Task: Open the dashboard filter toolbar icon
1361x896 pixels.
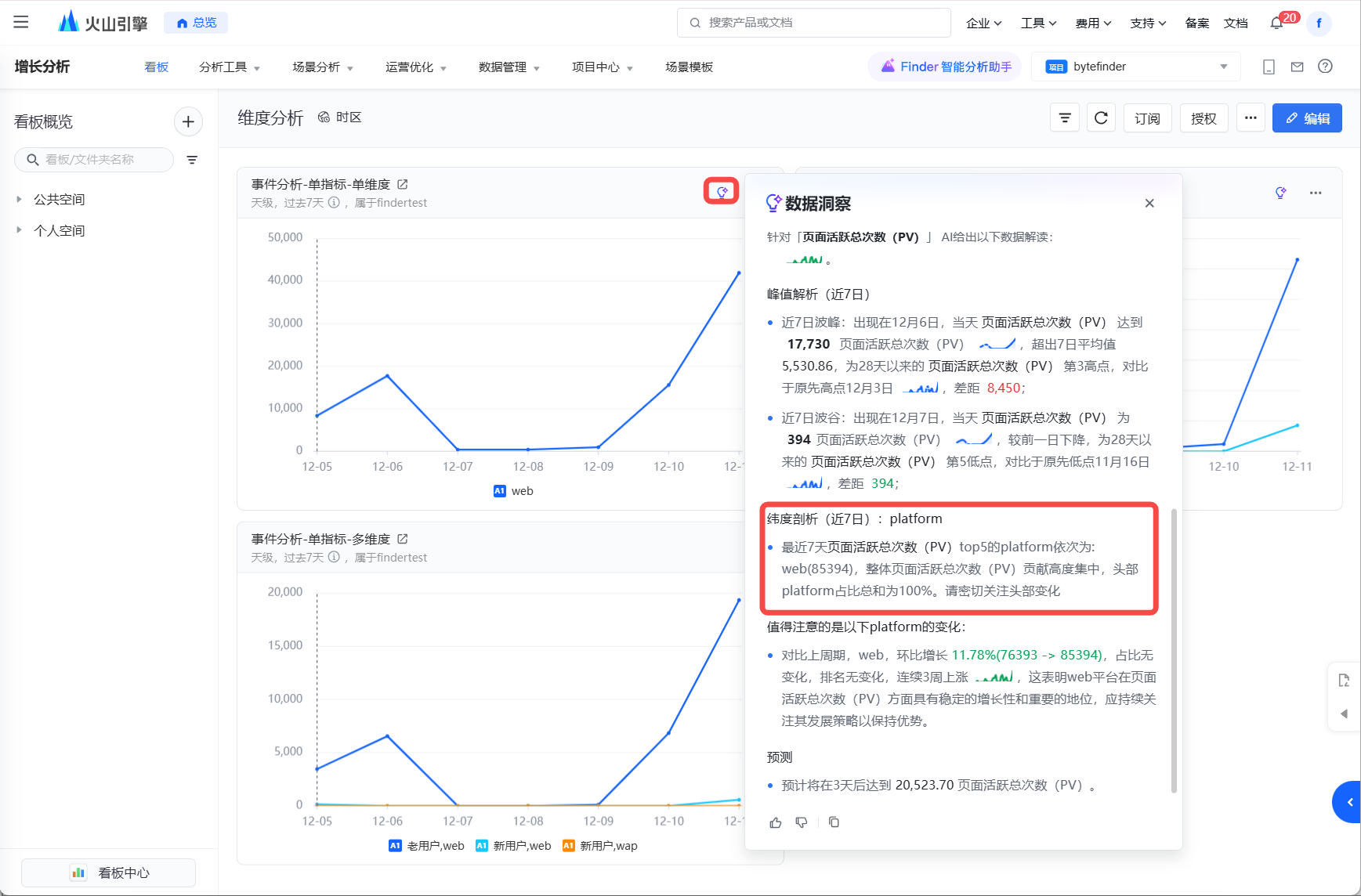Action: (x=1065, y=118)
